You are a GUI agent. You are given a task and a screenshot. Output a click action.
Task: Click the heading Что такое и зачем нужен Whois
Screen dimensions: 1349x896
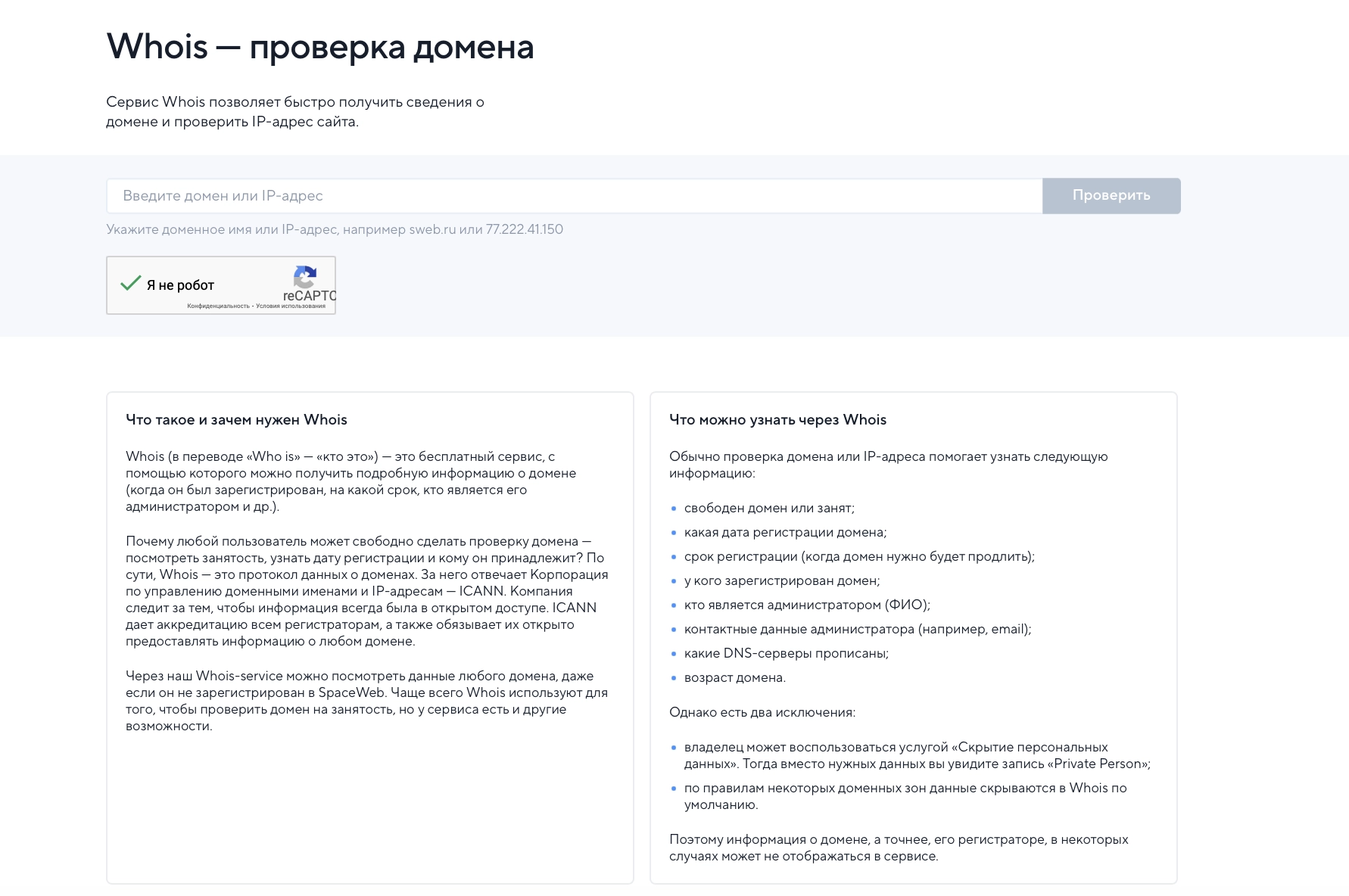[x=236, y=420]
